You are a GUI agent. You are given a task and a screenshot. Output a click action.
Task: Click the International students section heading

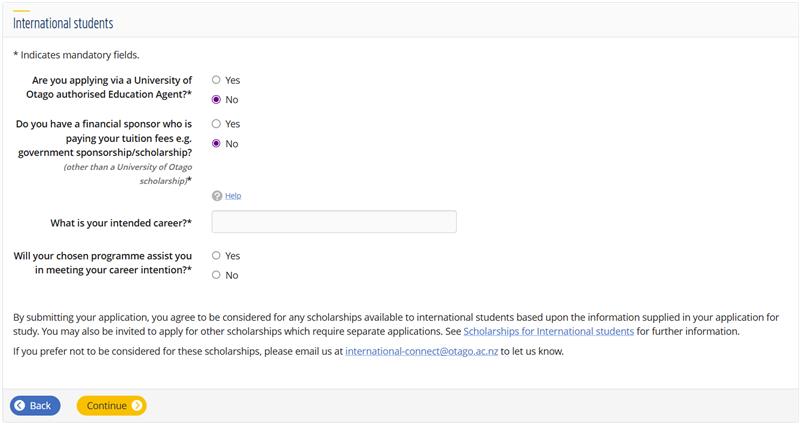[x=63, y=23]
